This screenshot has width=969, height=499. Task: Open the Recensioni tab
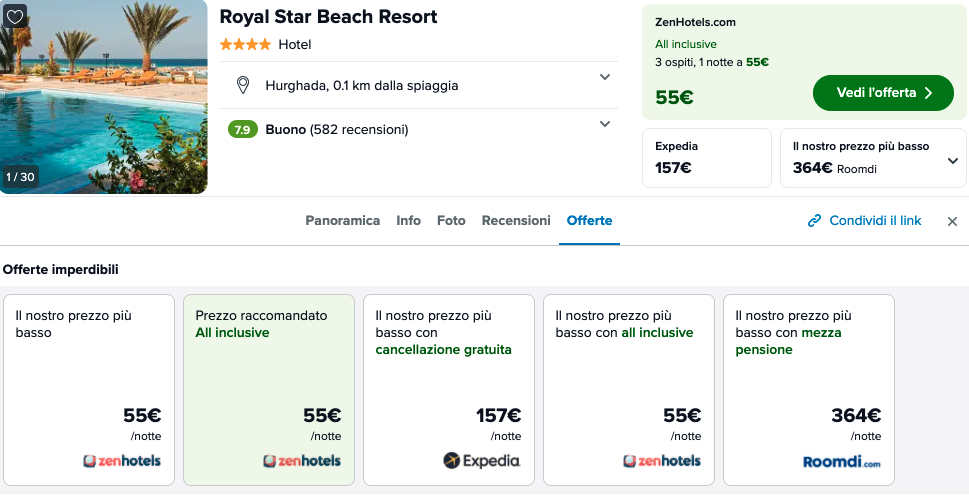pos(516,221)
